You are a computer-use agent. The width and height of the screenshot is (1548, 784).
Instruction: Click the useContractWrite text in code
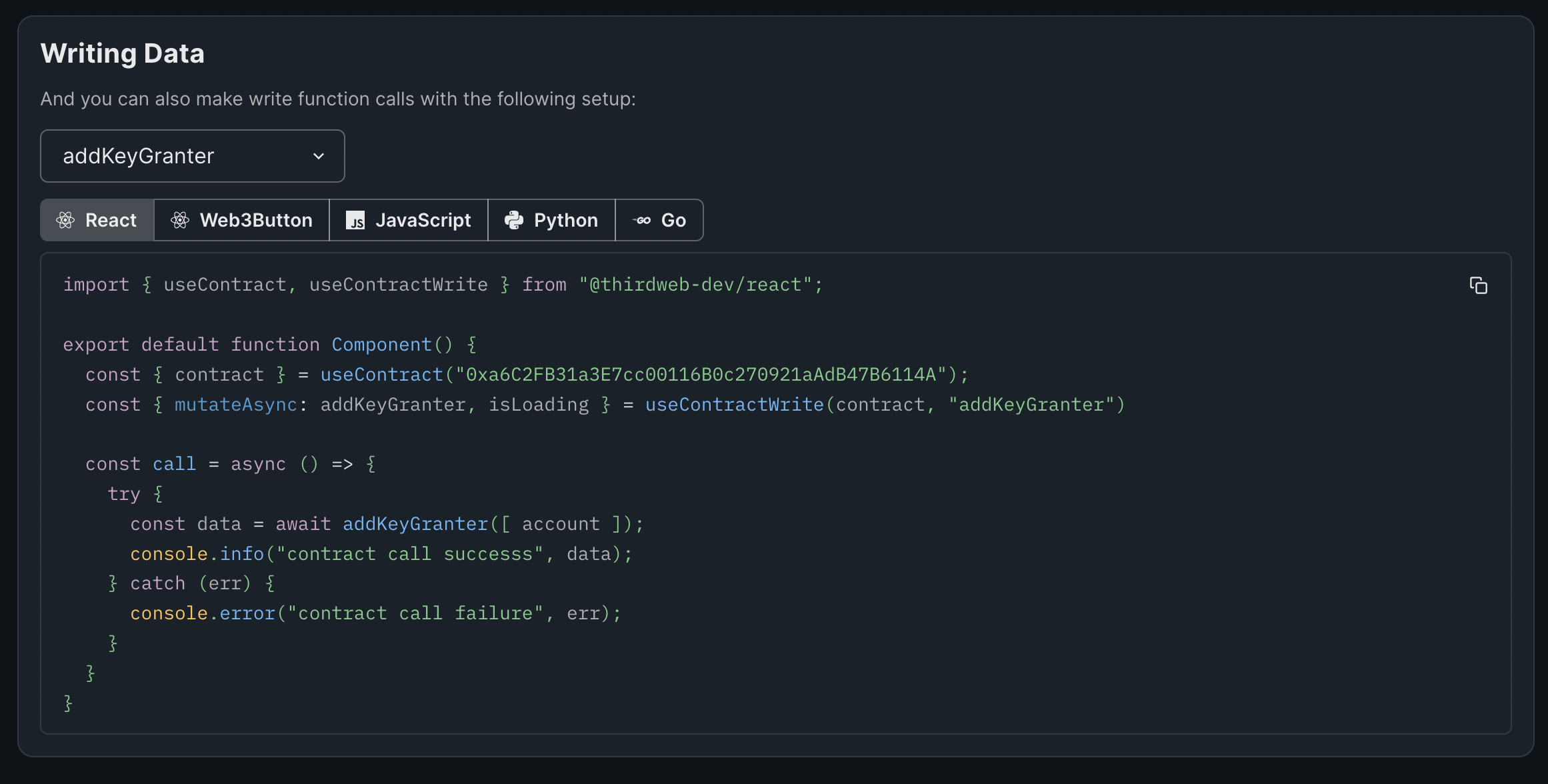point(733,404)
